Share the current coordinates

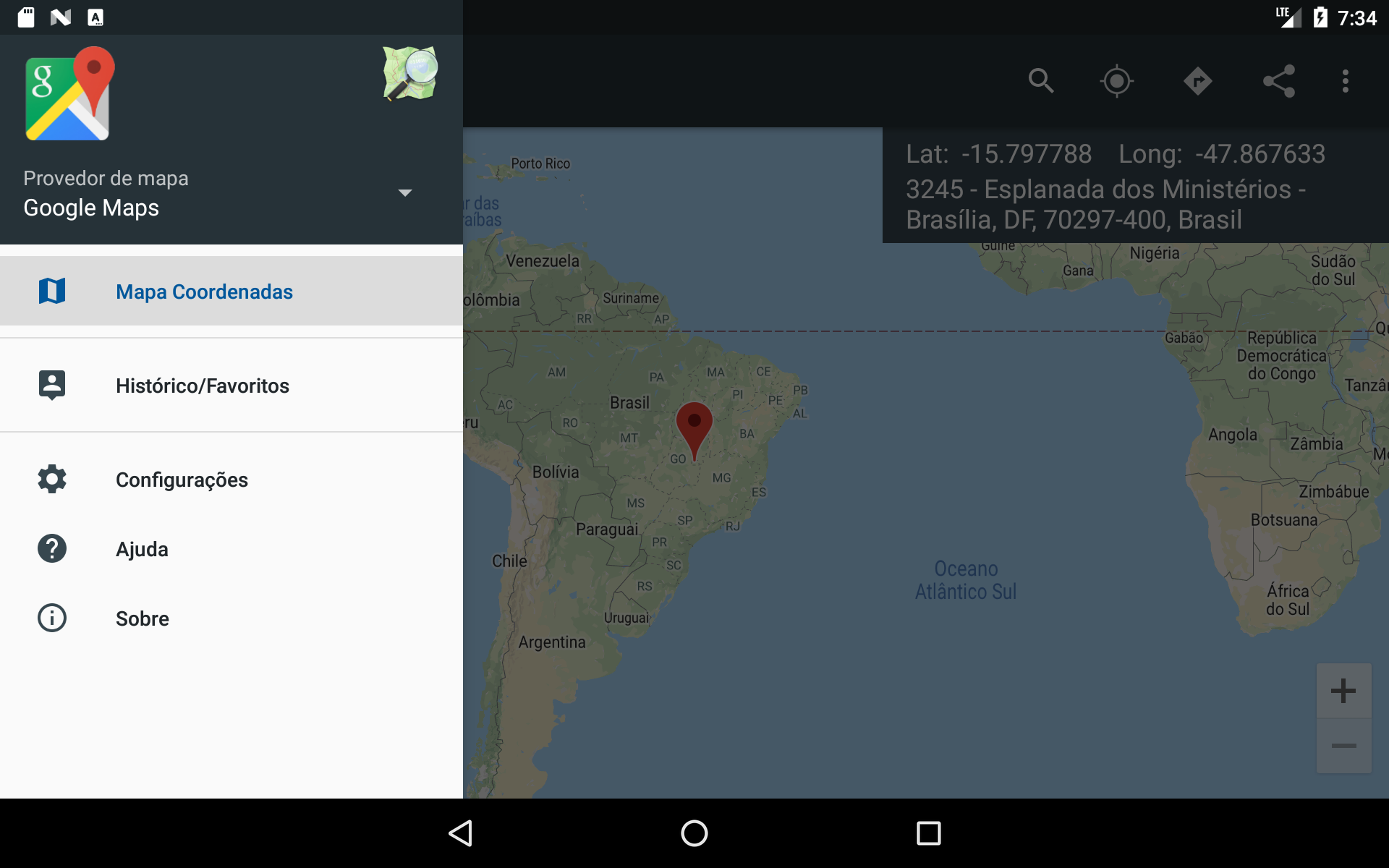1278,81
